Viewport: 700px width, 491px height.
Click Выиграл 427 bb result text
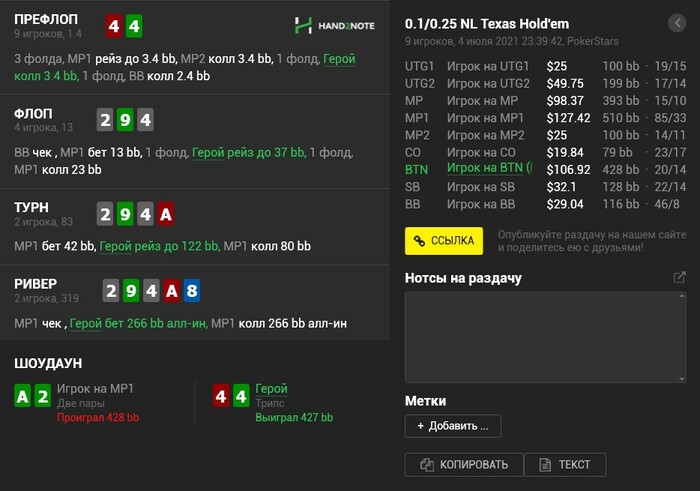tap(294, 418)
